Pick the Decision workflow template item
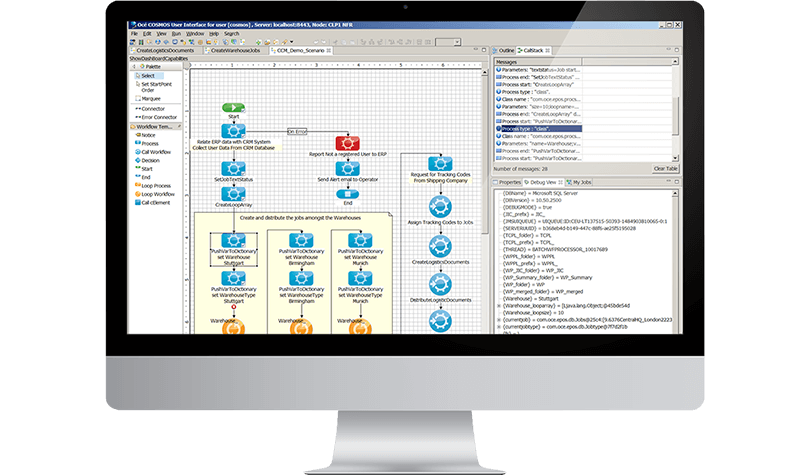The height and width of the screenshot is (475, 810). pos(149,160)
